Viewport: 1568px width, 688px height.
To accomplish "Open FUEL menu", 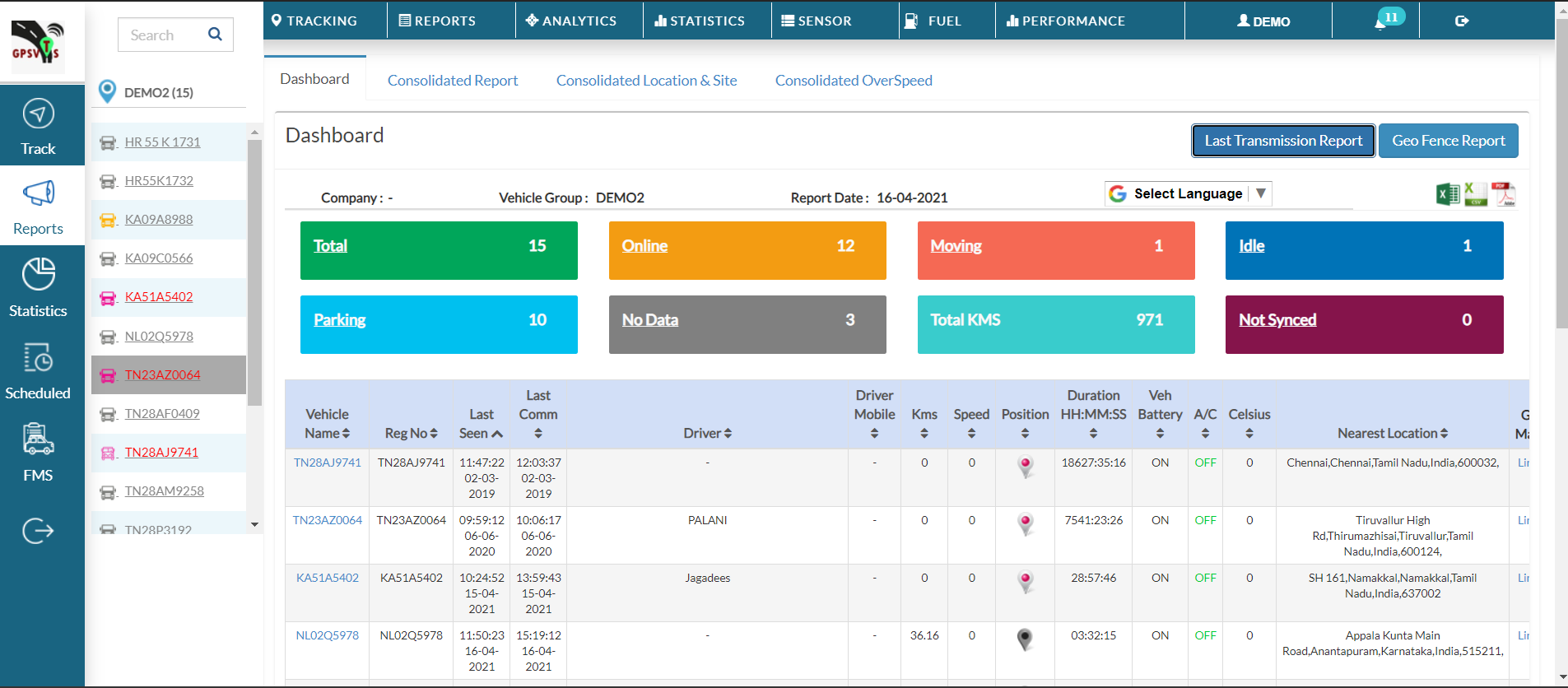I will pyautogui.click(x=933, y=21).
